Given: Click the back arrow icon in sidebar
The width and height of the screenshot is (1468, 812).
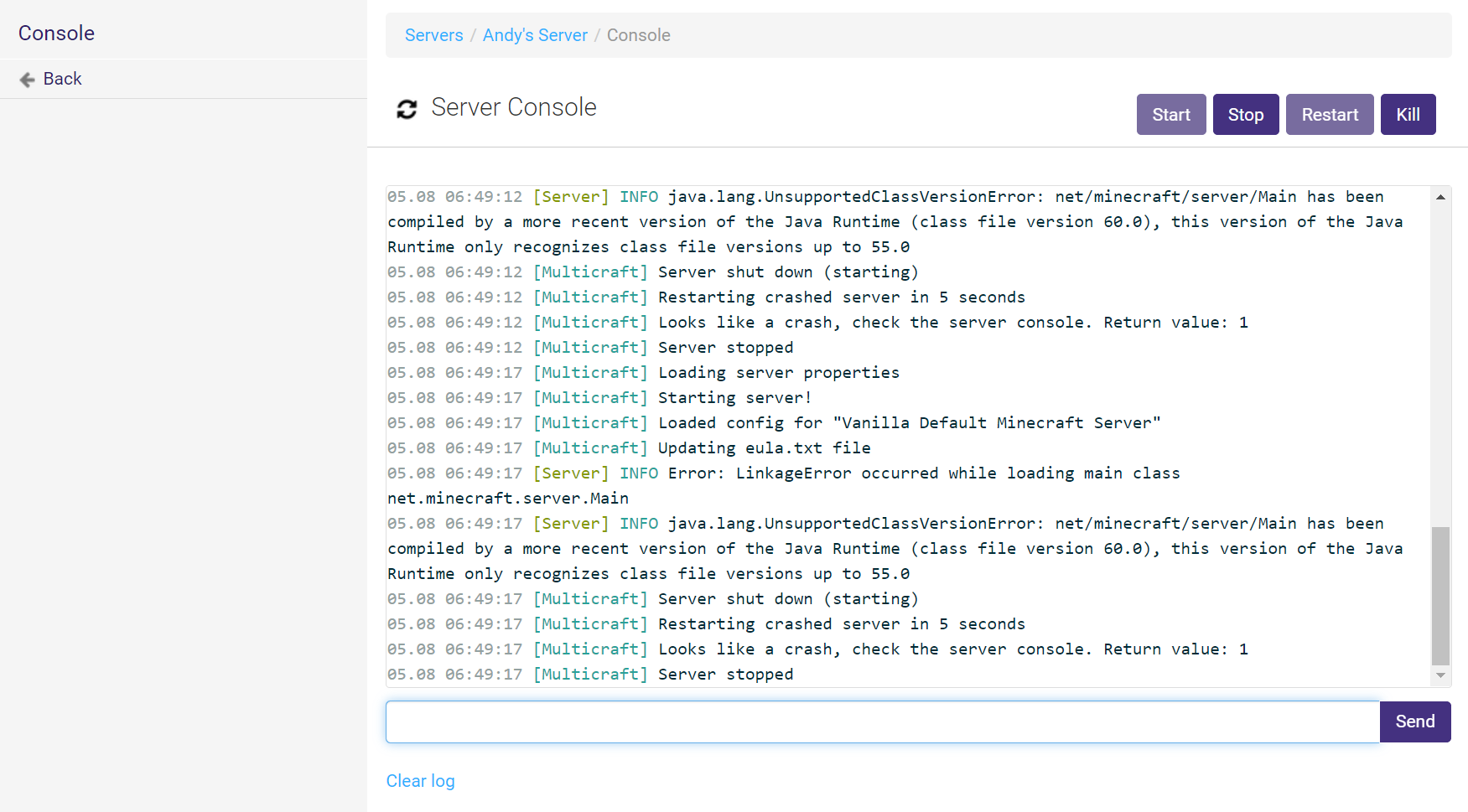Looking at the screenshot, I should (x=27, y=80).
